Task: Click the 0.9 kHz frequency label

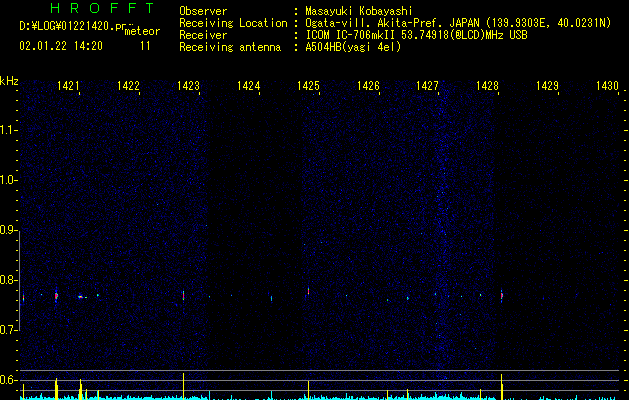Action: [x=8, y=230]
